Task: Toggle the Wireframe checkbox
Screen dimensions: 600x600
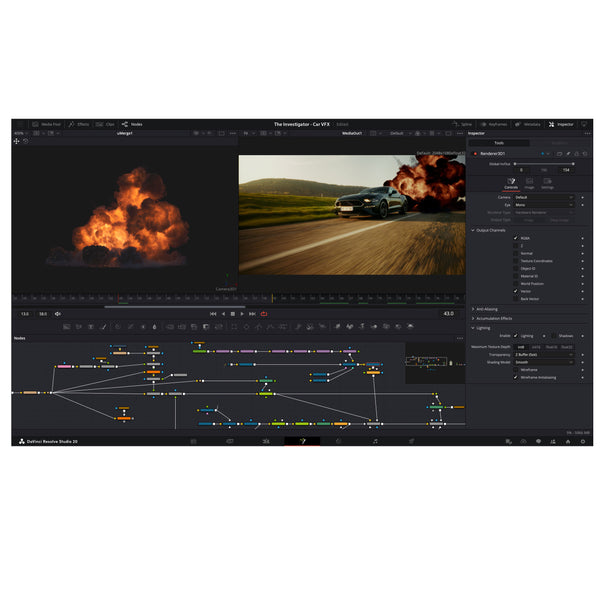Action: (516, 369)
